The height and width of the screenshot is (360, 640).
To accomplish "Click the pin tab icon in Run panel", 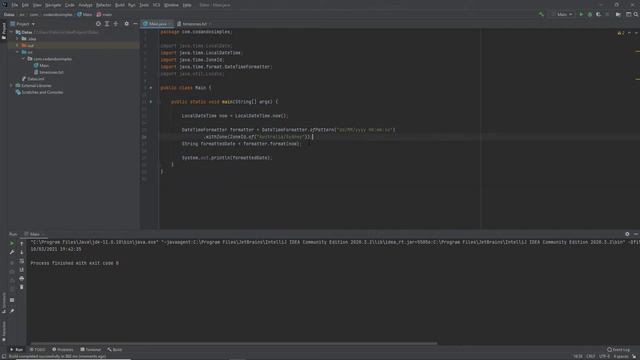I will point(12,311).
